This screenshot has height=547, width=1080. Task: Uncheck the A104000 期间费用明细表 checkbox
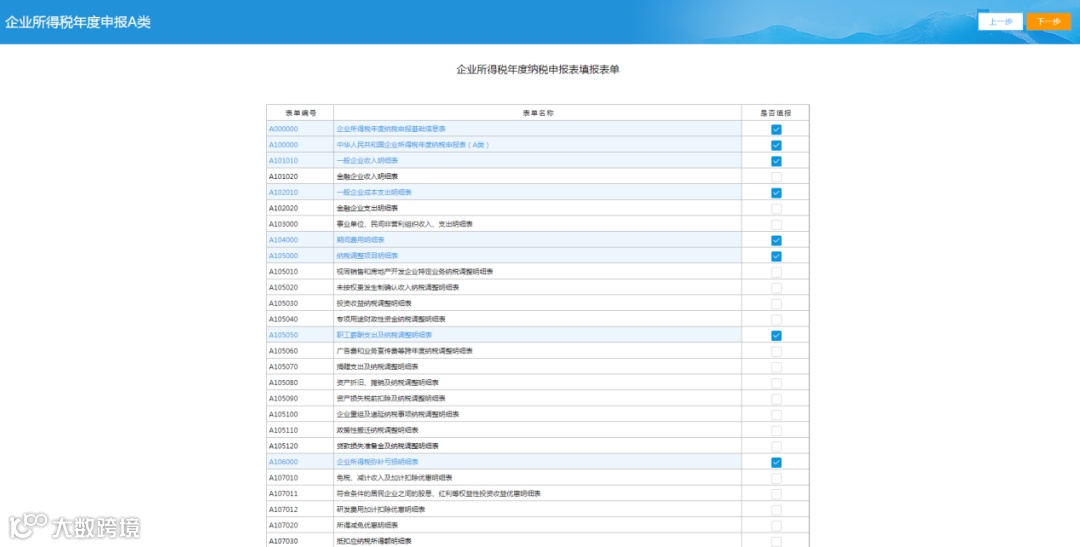tap(776, 240)
